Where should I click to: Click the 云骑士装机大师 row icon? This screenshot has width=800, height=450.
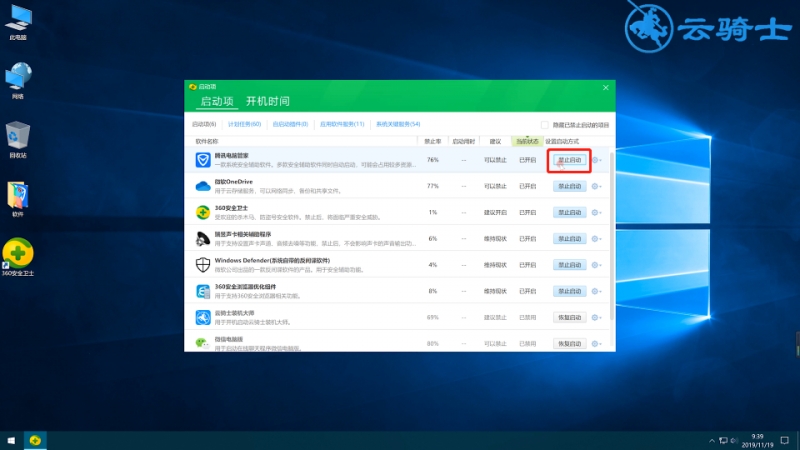click(203, 317)
